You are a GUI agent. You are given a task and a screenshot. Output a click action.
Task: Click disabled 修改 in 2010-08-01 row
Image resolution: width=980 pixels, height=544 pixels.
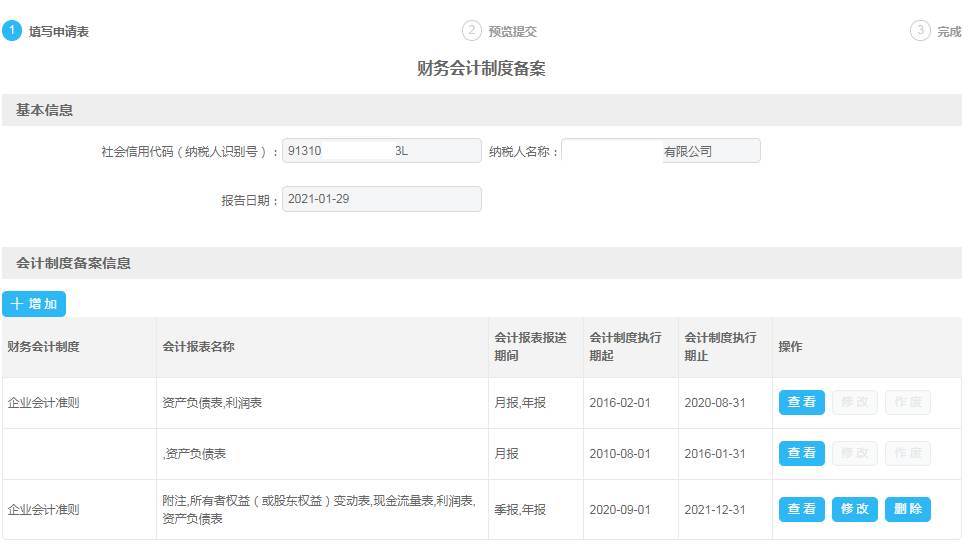click(855, 453)
